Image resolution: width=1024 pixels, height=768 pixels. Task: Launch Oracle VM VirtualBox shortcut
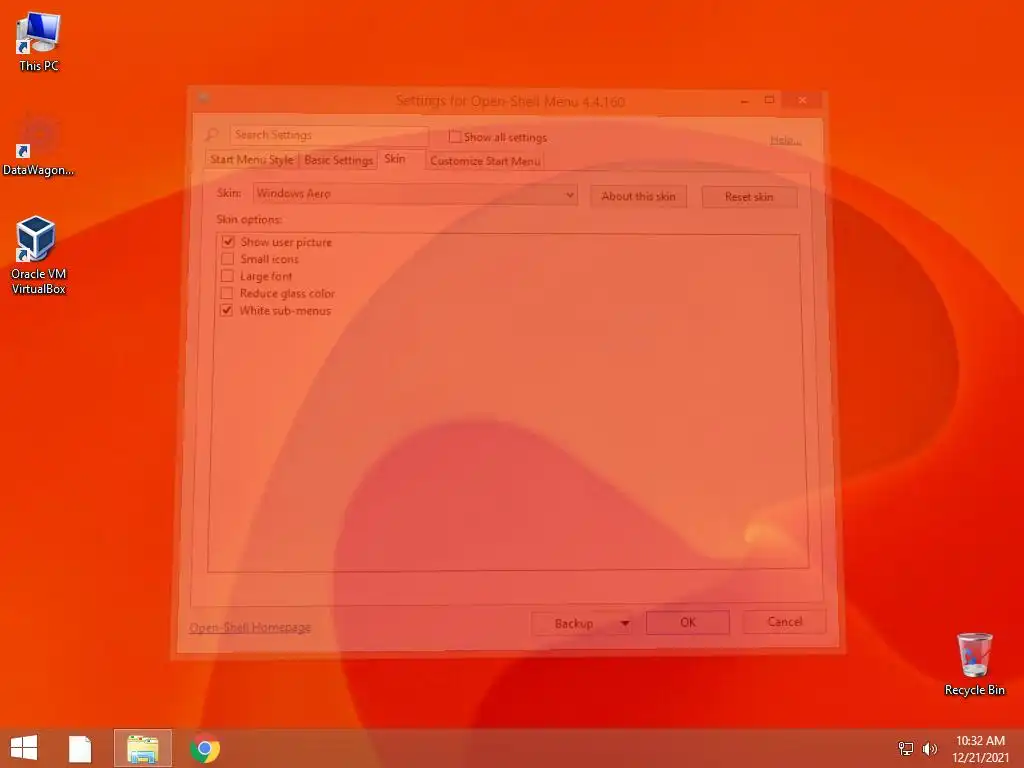coord(39,255)
